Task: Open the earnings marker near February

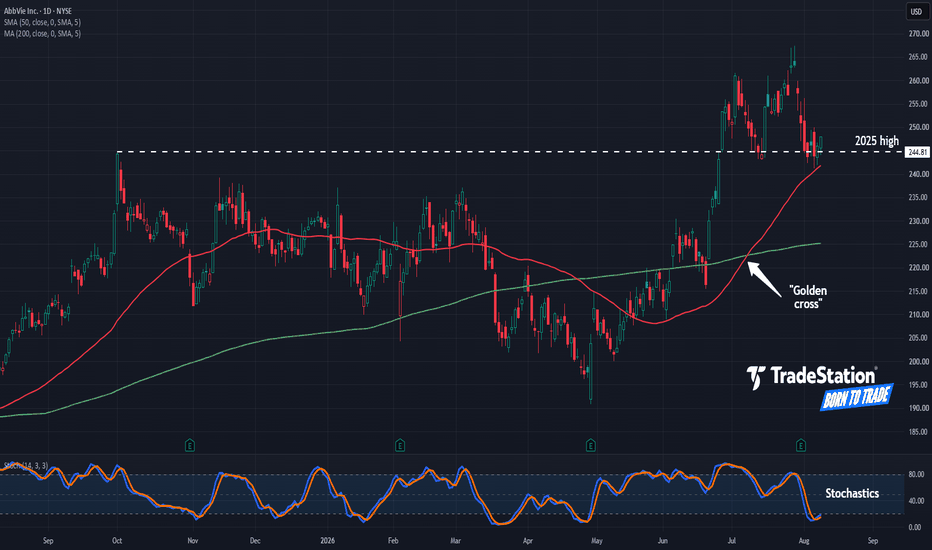Action: coord(400,445)
